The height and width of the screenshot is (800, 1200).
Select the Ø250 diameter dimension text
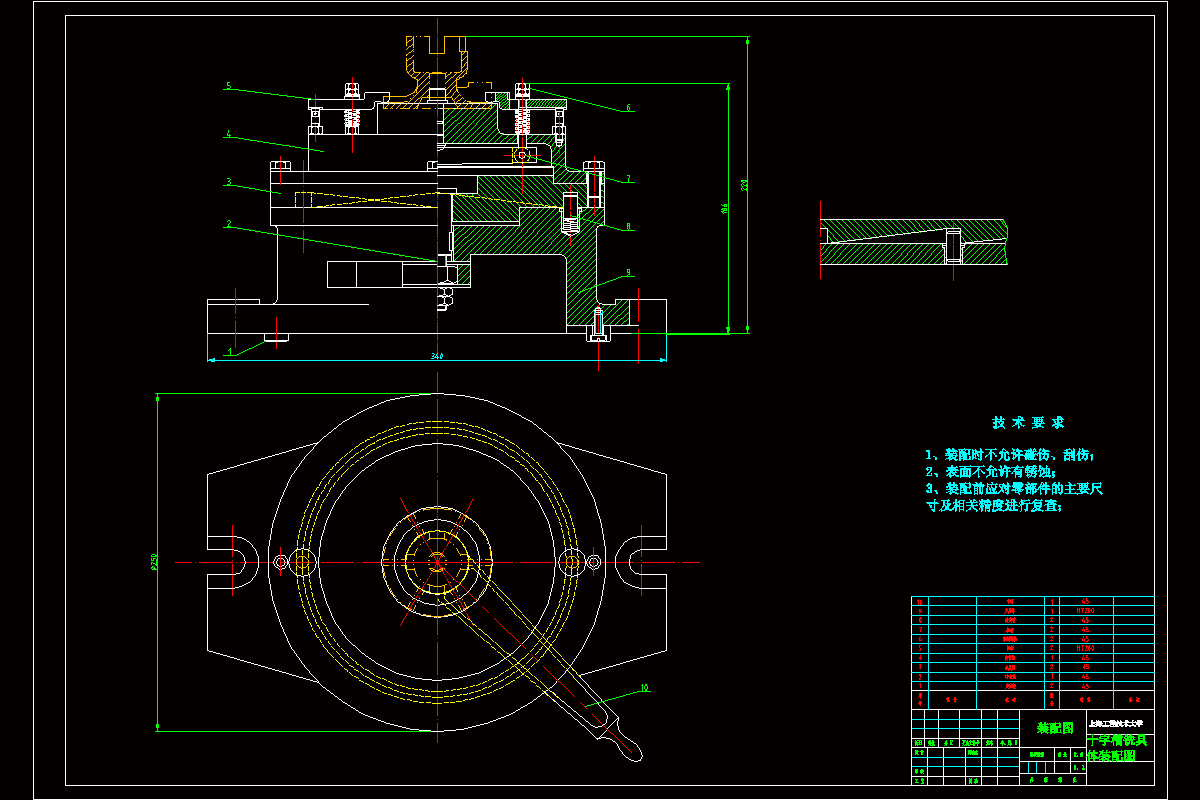point(154,563)
